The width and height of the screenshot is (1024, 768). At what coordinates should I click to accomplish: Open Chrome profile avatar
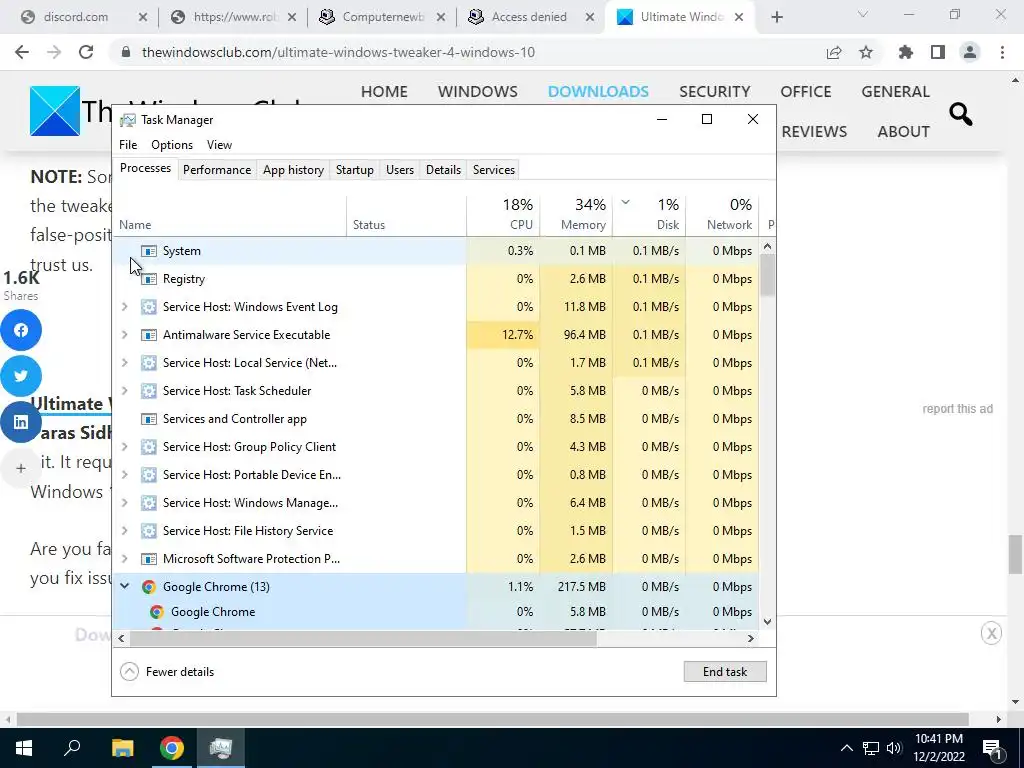pos(970,52)
